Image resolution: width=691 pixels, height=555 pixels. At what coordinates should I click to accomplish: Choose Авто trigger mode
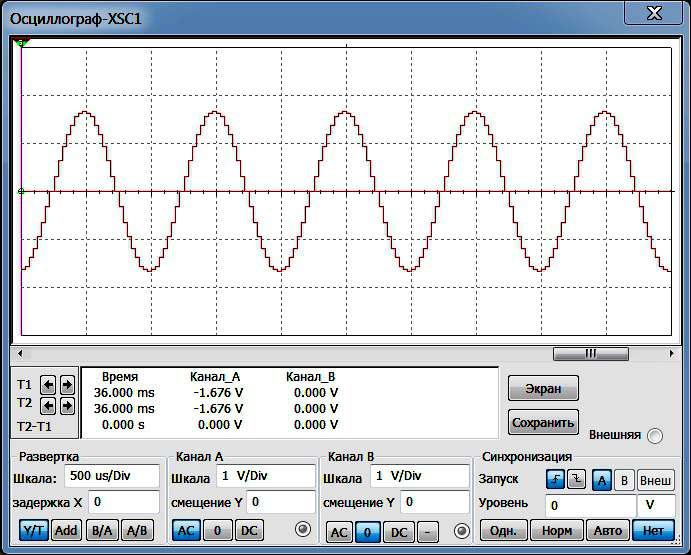608,530
